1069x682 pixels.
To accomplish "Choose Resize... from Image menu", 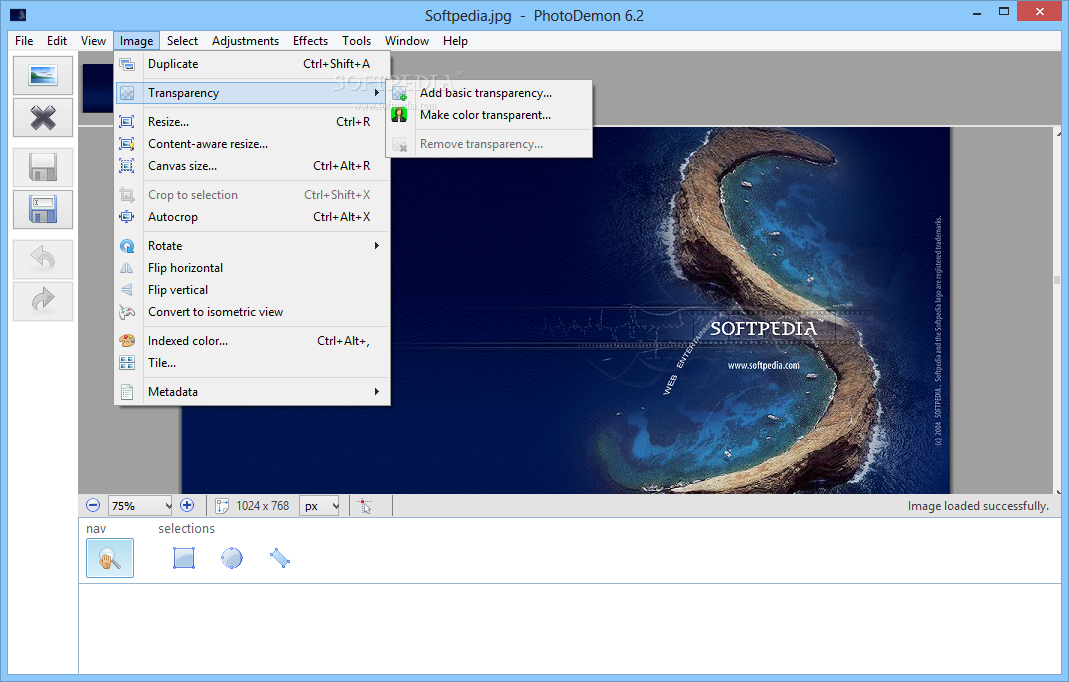I will click(x=252, y=122).
